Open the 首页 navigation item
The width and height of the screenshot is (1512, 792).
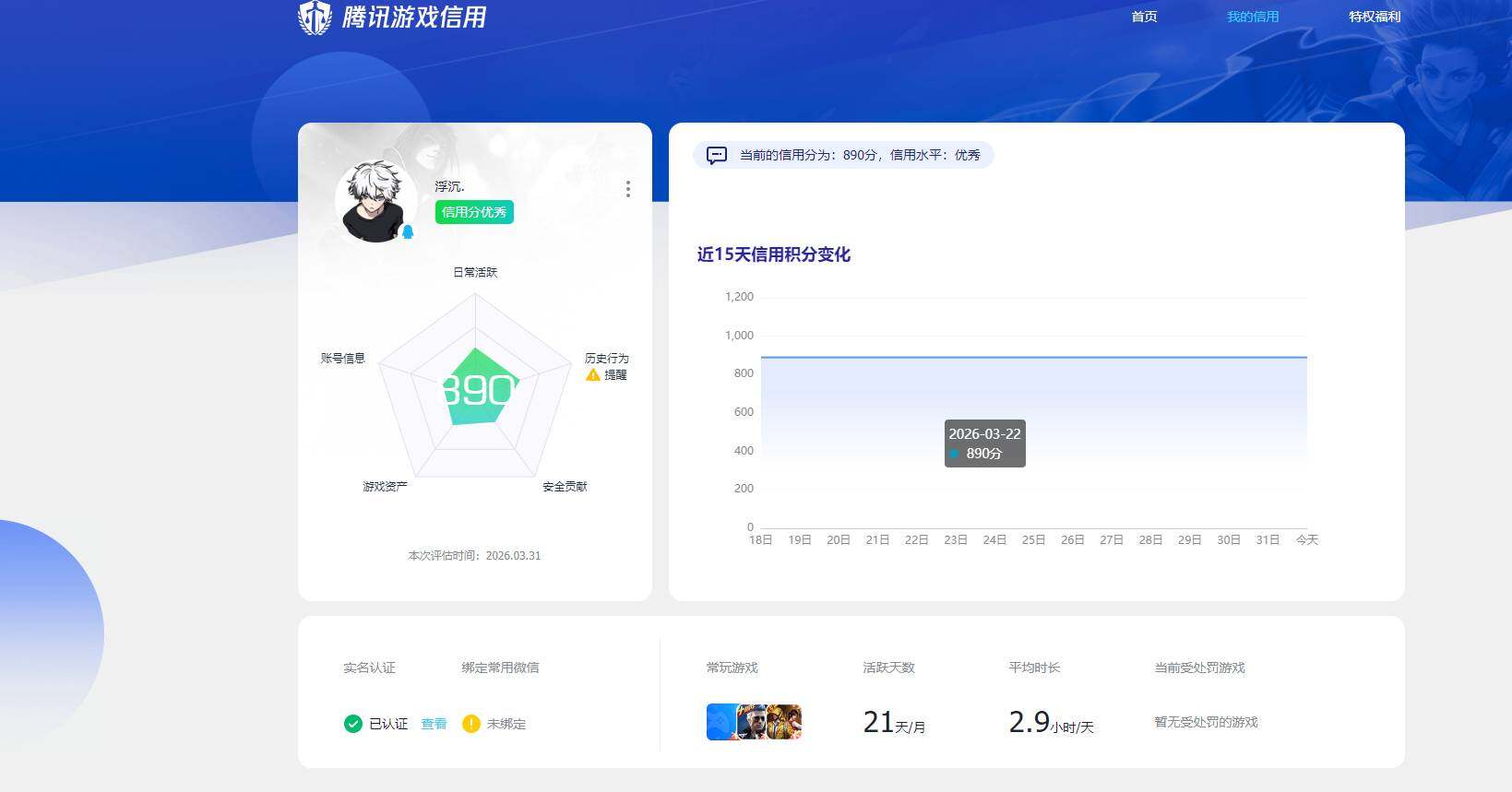coord(1144,17)
